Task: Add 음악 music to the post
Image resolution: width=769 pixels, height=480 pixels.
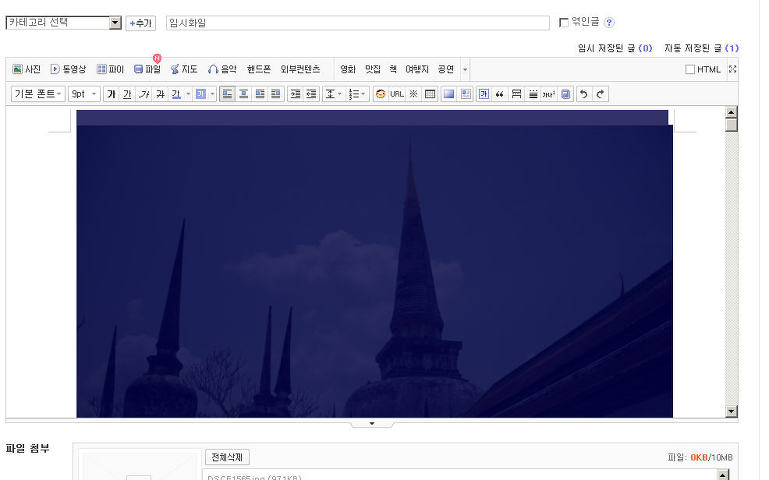Action: pyautogui.click(x=222, y=69)
